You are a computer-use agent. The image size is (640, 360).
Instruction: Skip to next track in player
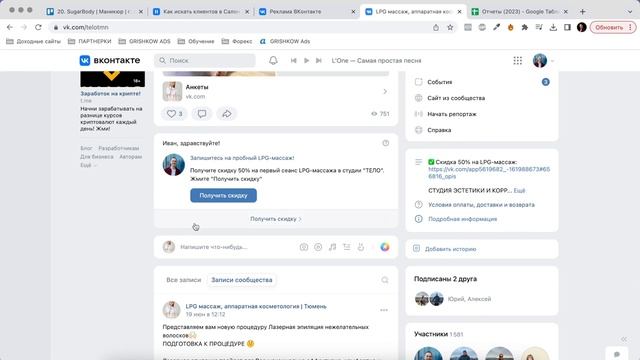click(319, 60)
